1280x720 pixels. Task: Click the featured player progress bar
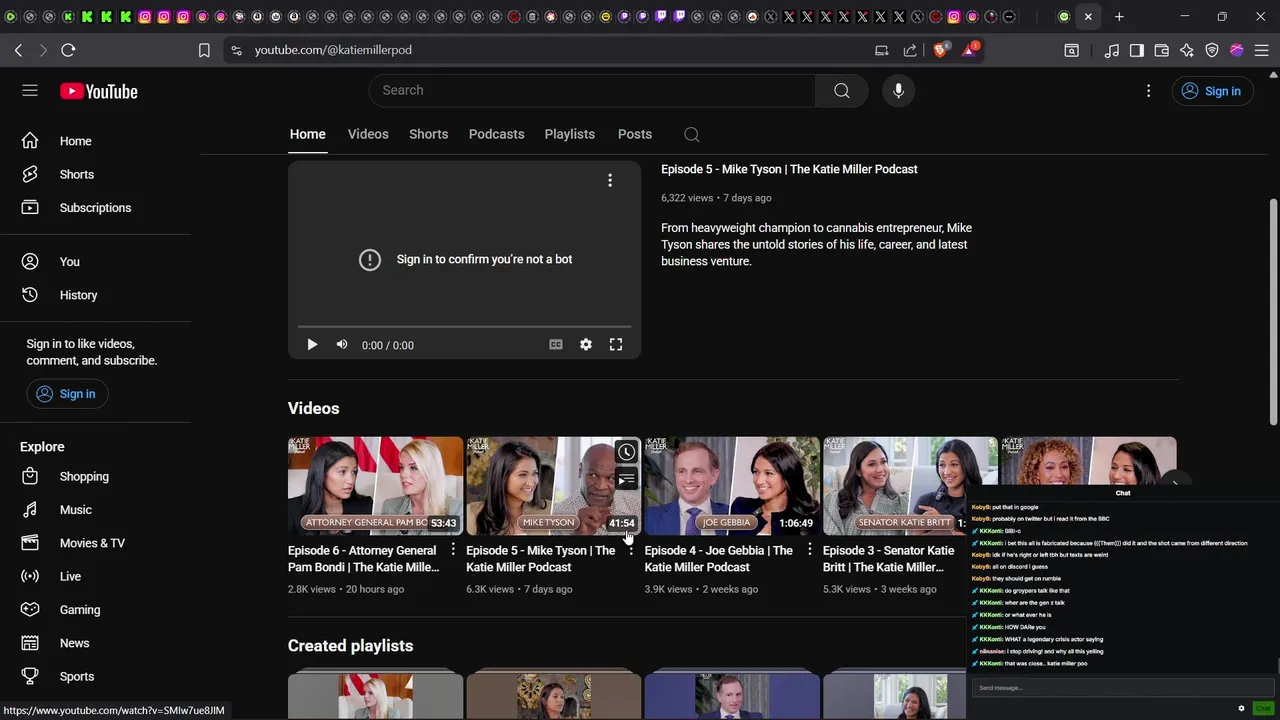point(464,326)
